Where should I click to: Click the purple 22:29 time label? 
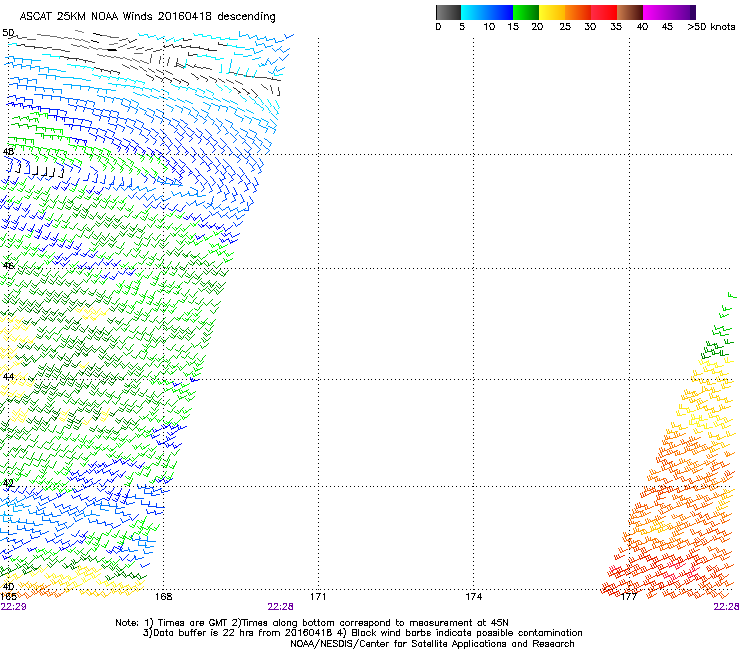click(14, 607)
